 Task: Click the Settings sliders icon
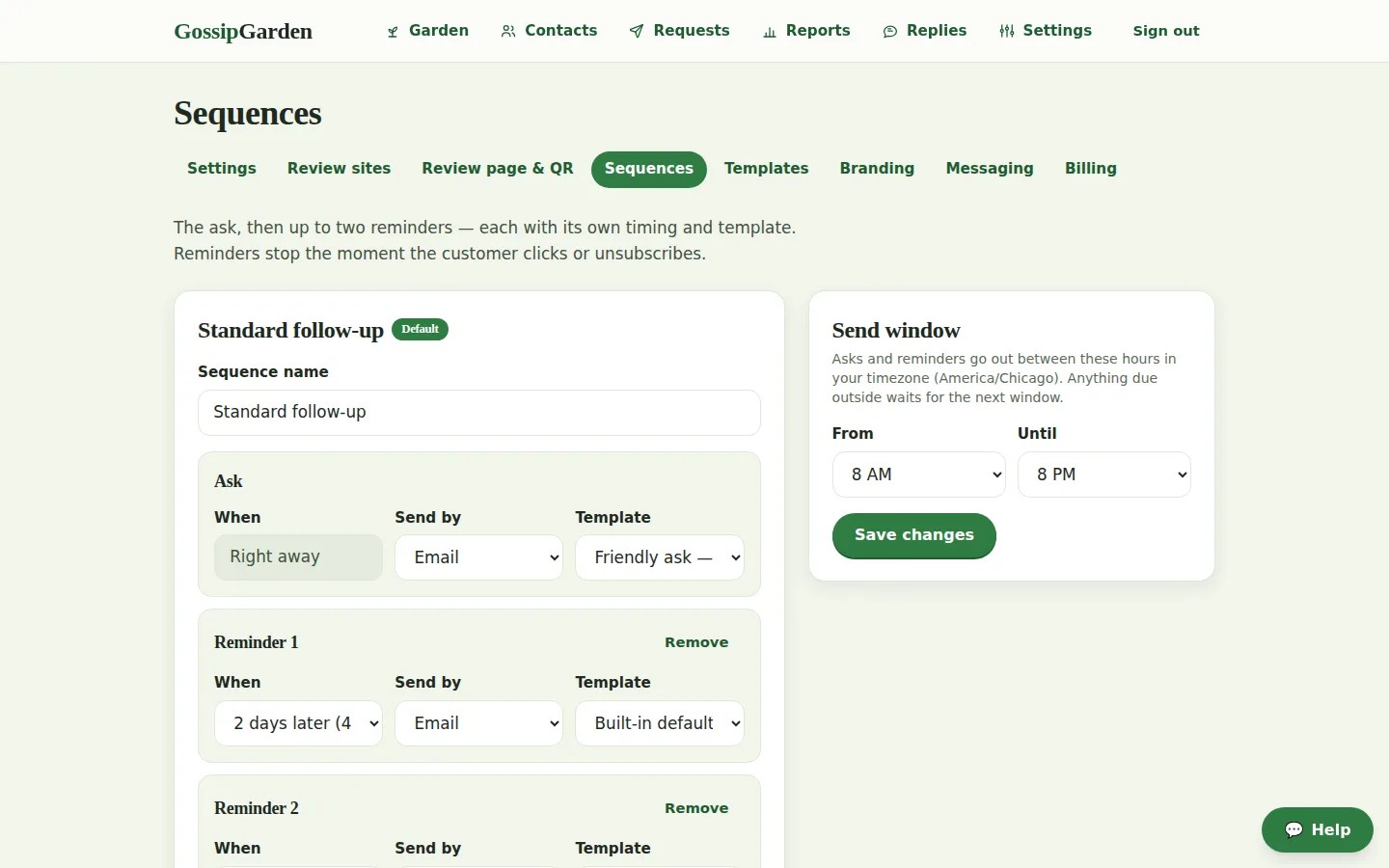tap(1007, 32)
